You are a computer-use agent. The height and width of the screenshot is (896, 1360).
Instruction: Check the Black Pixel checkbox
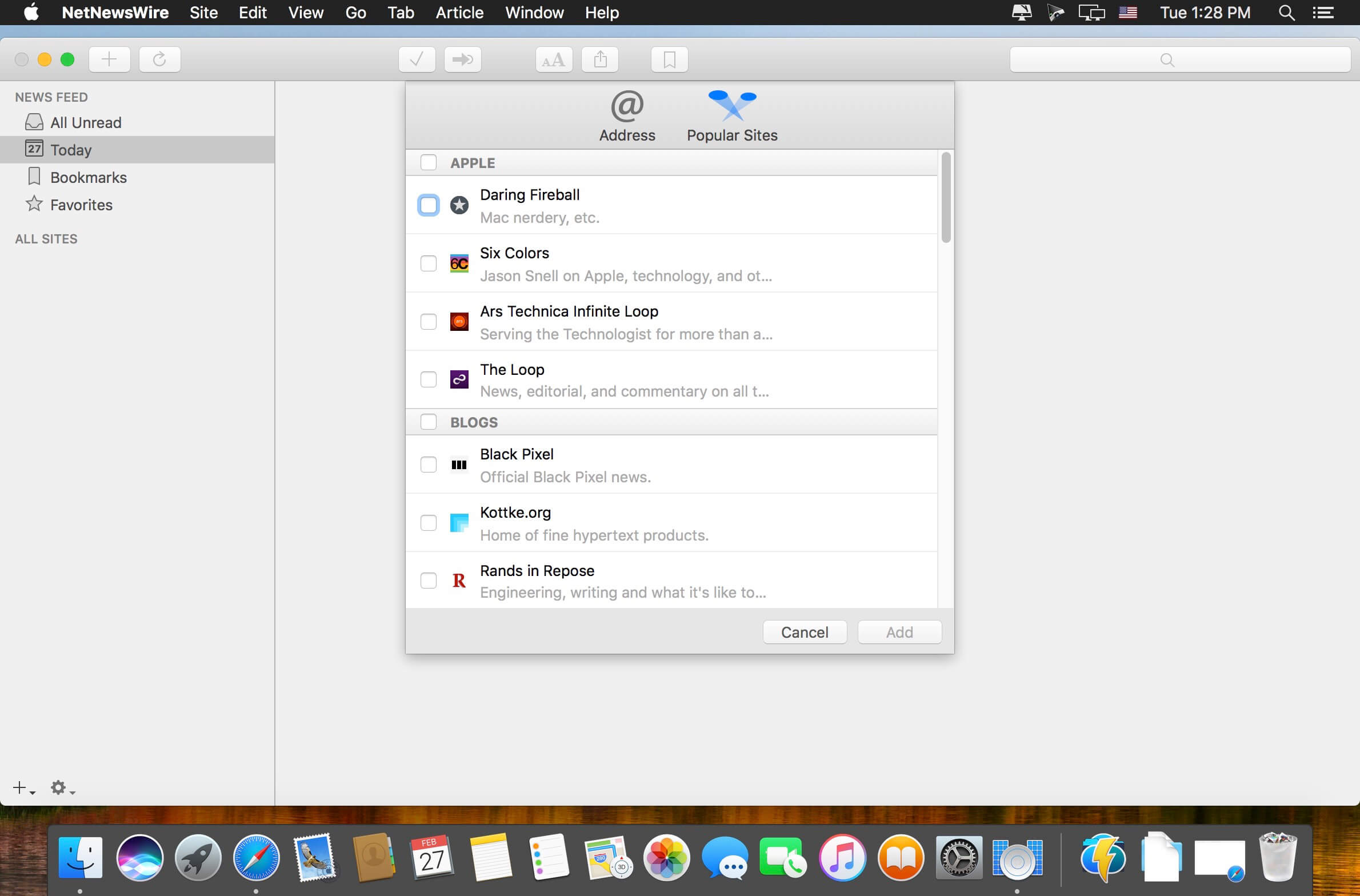coord(429,465)
